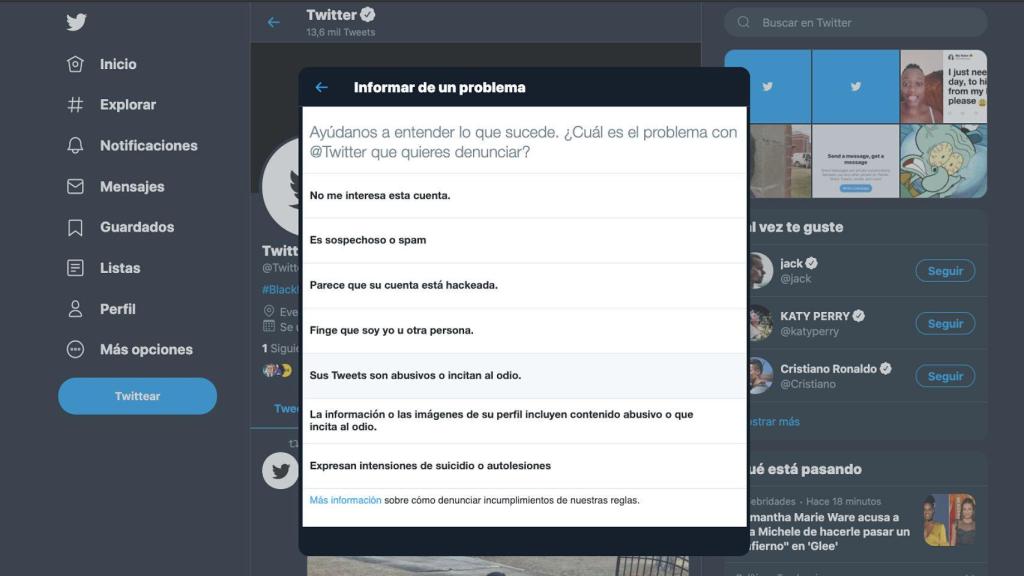Open Más información link
This screenshot has width=1024, height=576.
(345, 500)
